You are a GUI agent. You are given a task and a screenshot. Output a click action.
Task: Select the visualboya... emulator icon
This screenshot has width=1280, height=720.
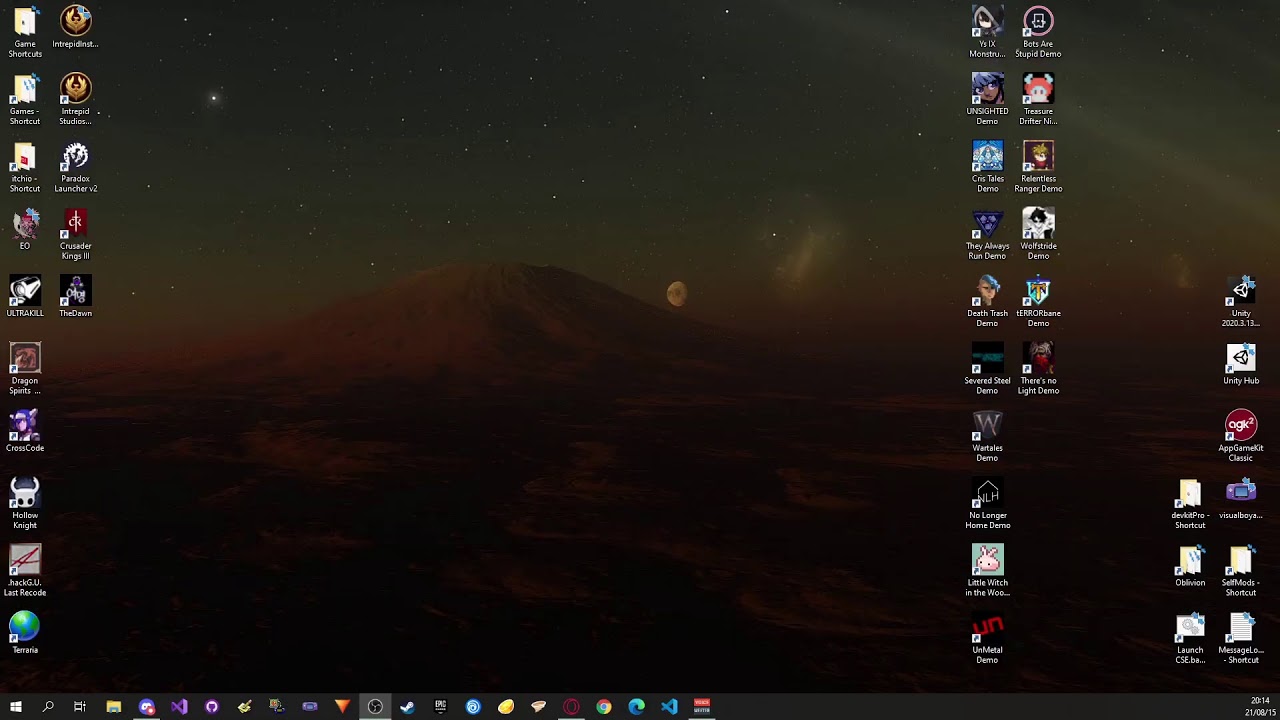coord(1241,498)
